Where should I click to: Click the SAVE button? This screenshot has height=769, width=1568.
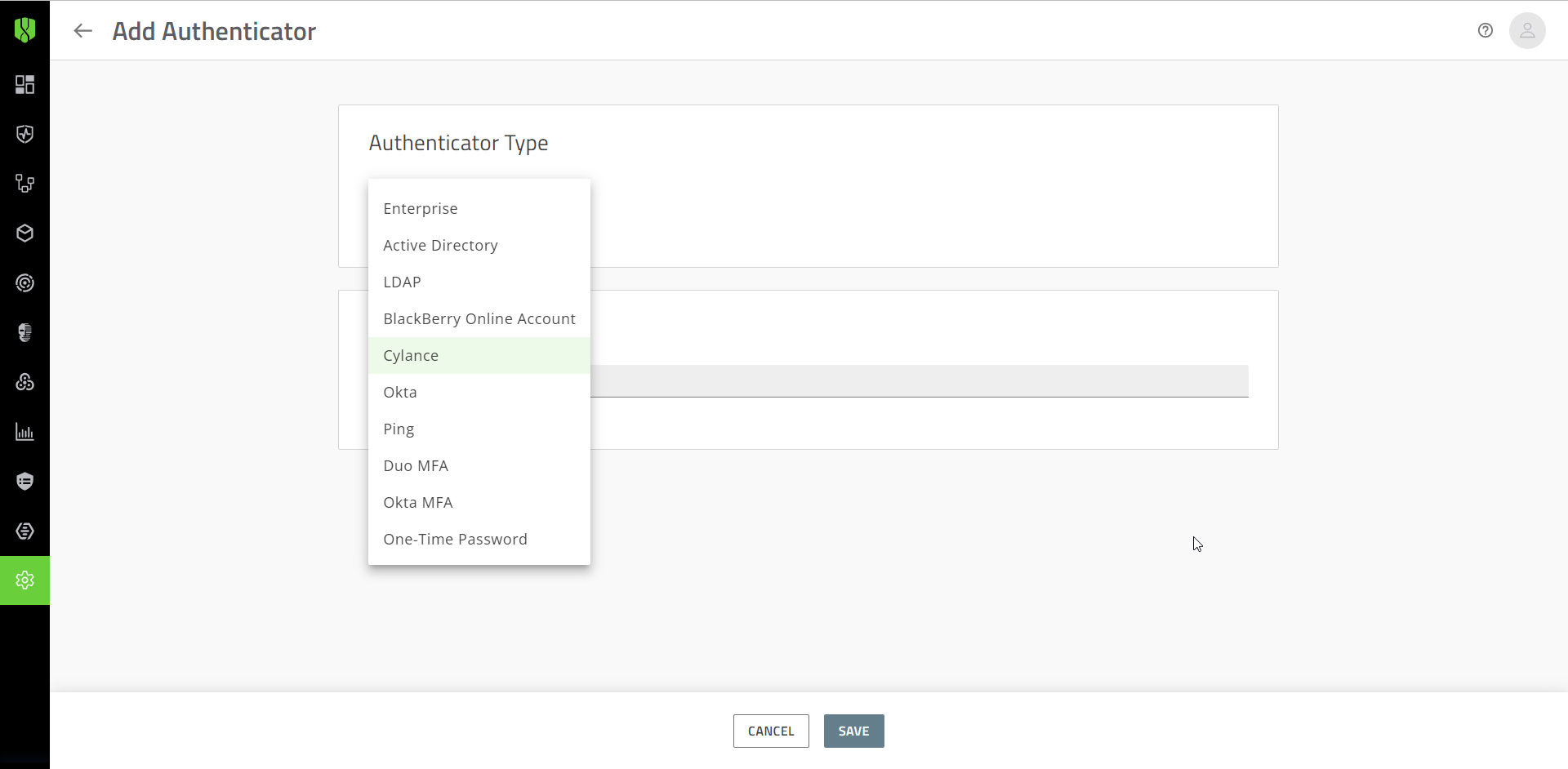pyautogui.click(x=853, y=731)
